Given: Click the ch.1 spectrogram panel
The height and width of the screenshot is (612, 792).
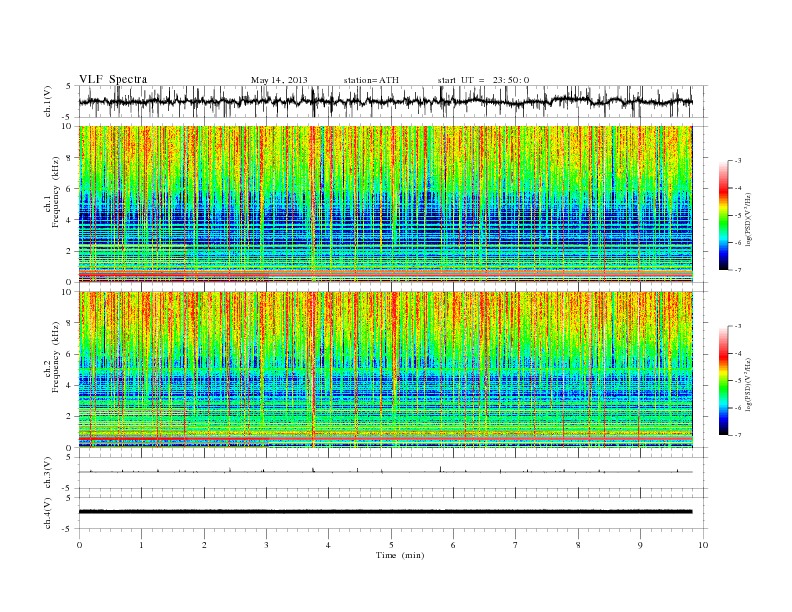Looking at the screenshot, I should point(386,204).
